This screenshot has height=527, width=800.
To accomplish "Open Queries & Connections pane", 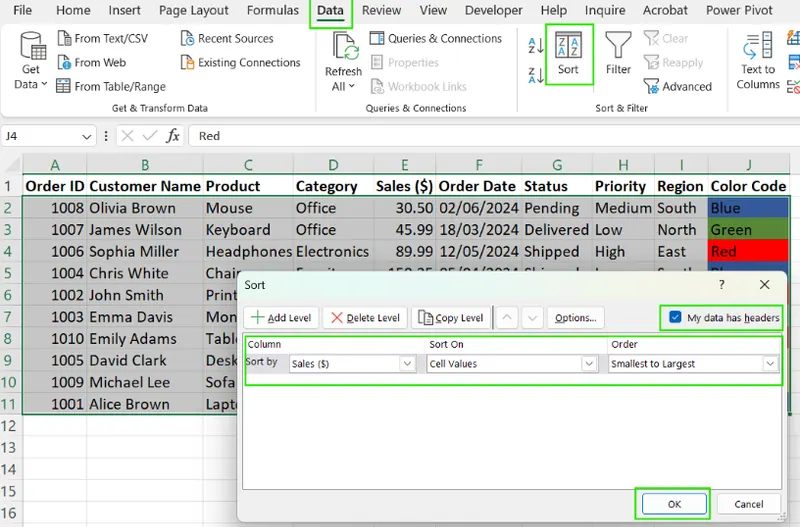I will click(x=435, y=38).
